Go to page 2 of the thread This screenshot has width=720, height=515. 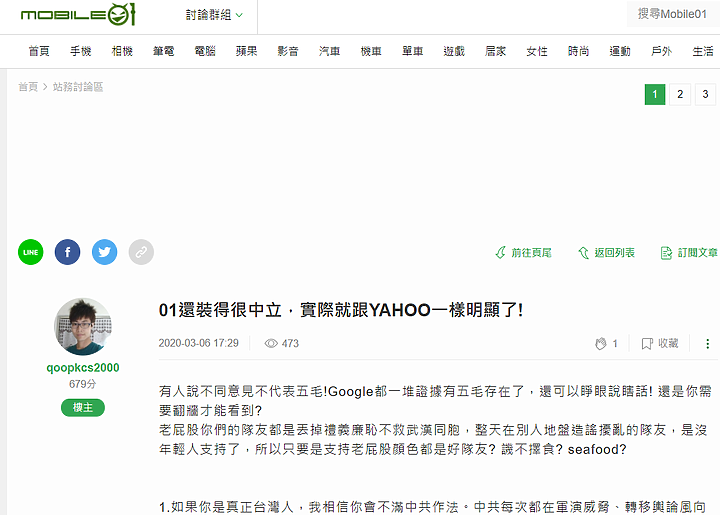[x=680, y=95]
